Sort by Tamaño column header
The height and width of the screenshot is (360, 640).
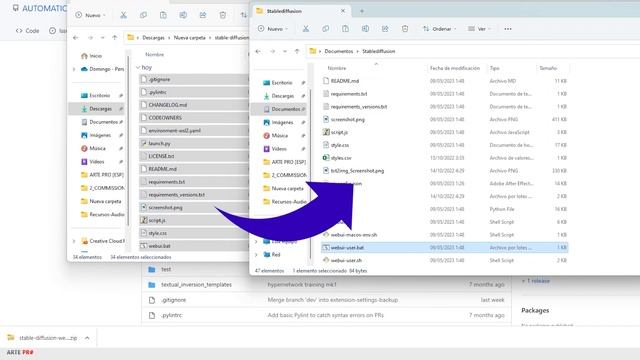548,68
